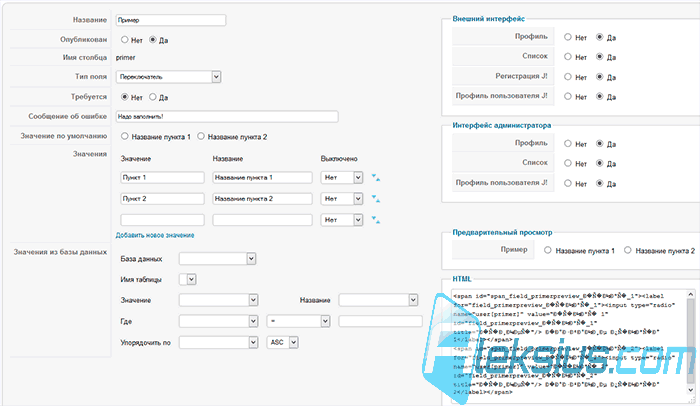The image size is (700, 406).
Task: Open Выключено dropdown for Пункт 2
Action: click(342, 198)
